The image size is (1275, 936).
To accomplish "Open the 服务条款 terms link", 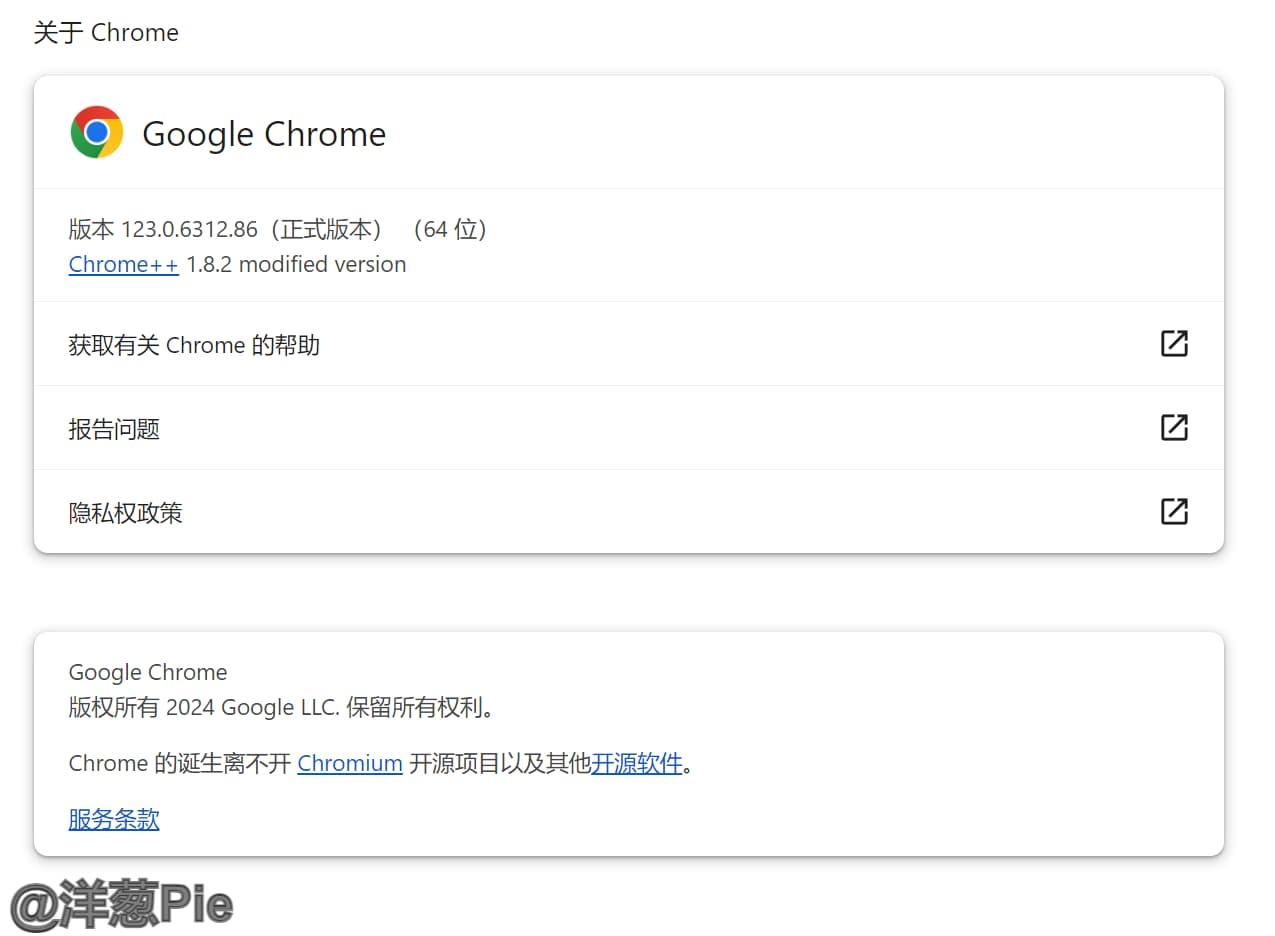I will pyautogui.click(x=113, y=819).
